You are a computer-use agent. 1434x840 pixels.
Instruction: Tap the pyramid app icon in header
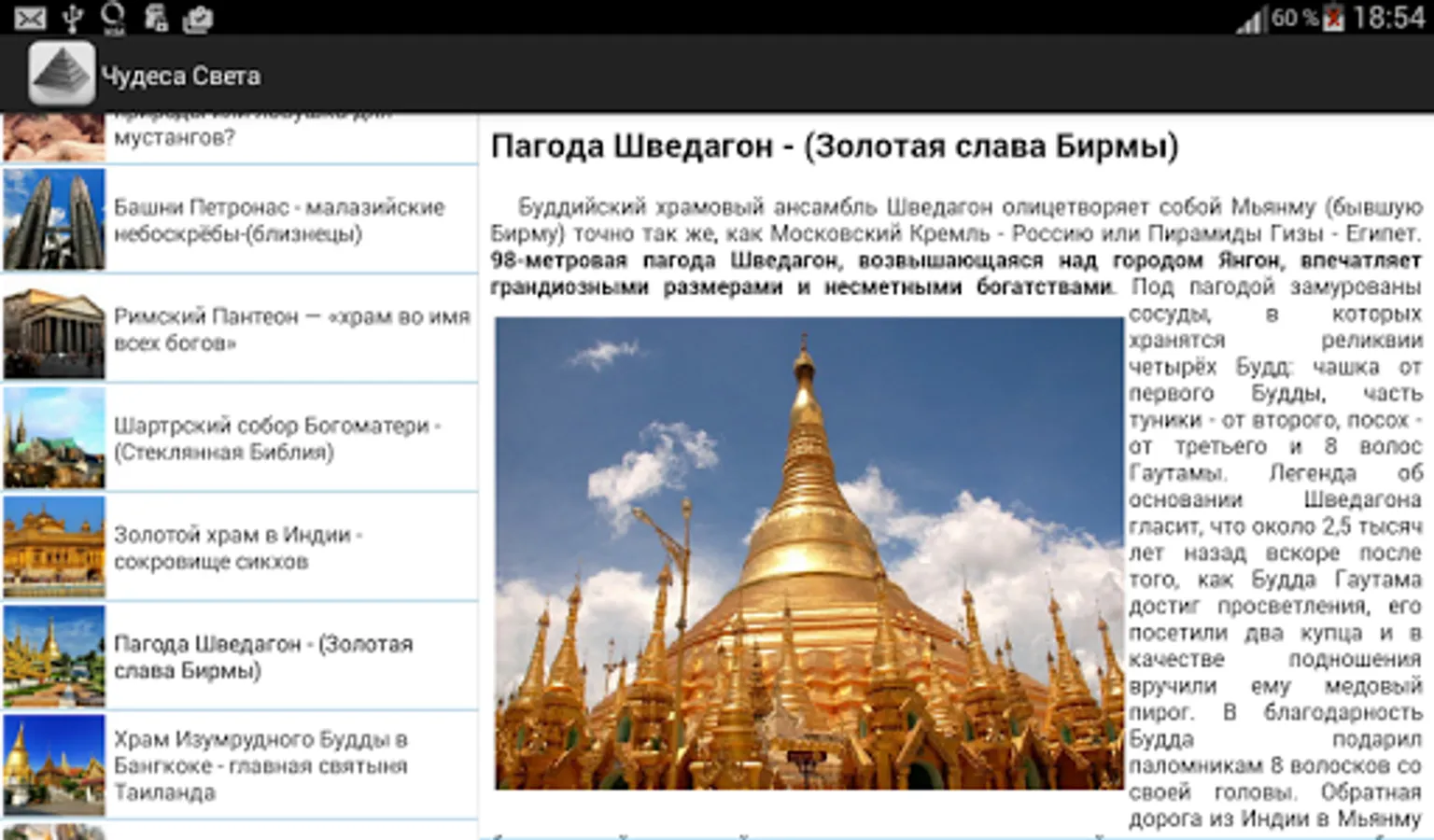click(62, 74)
